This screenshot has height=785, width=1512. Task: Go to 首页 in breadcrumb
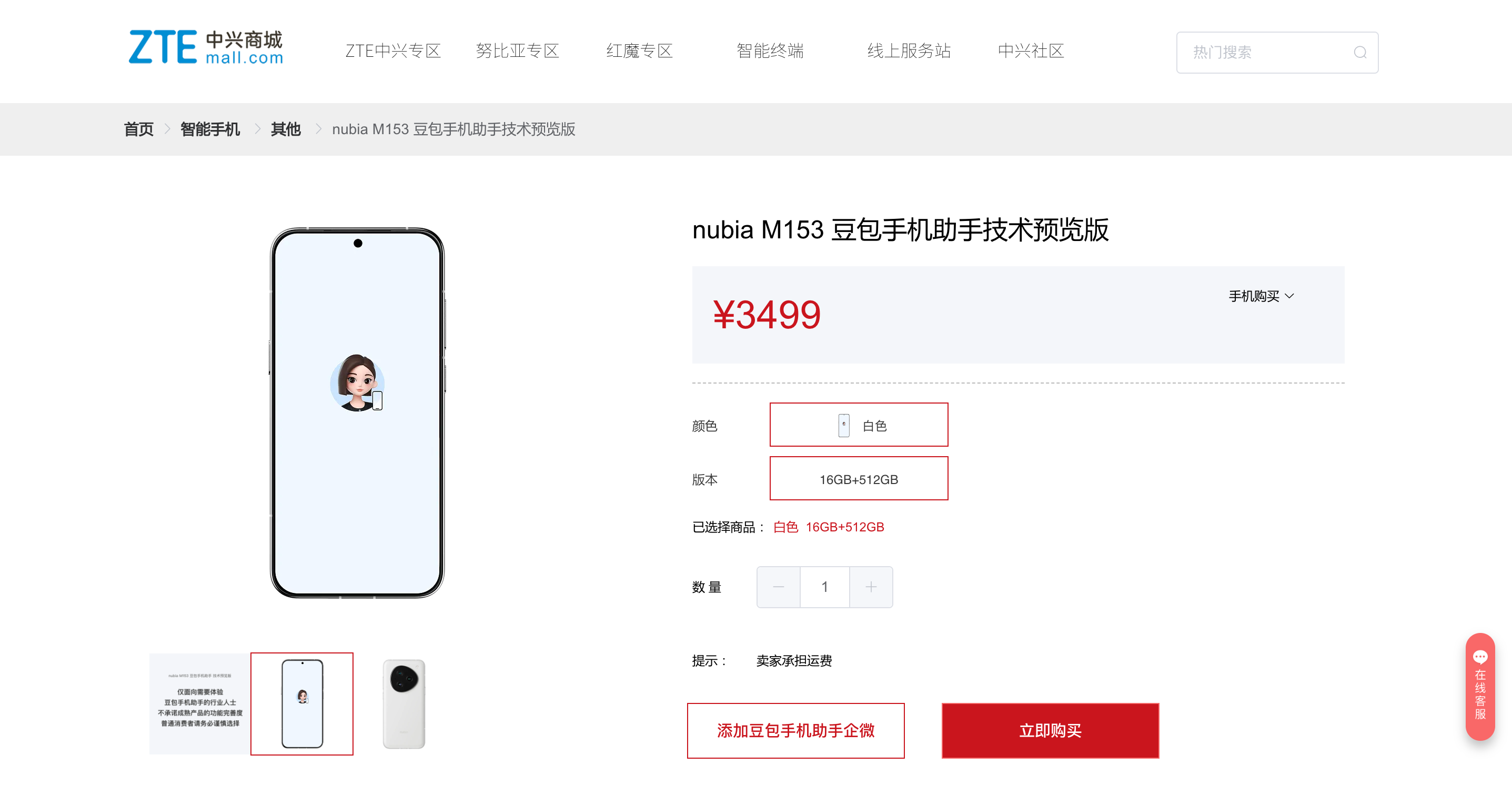coord(138,129)
